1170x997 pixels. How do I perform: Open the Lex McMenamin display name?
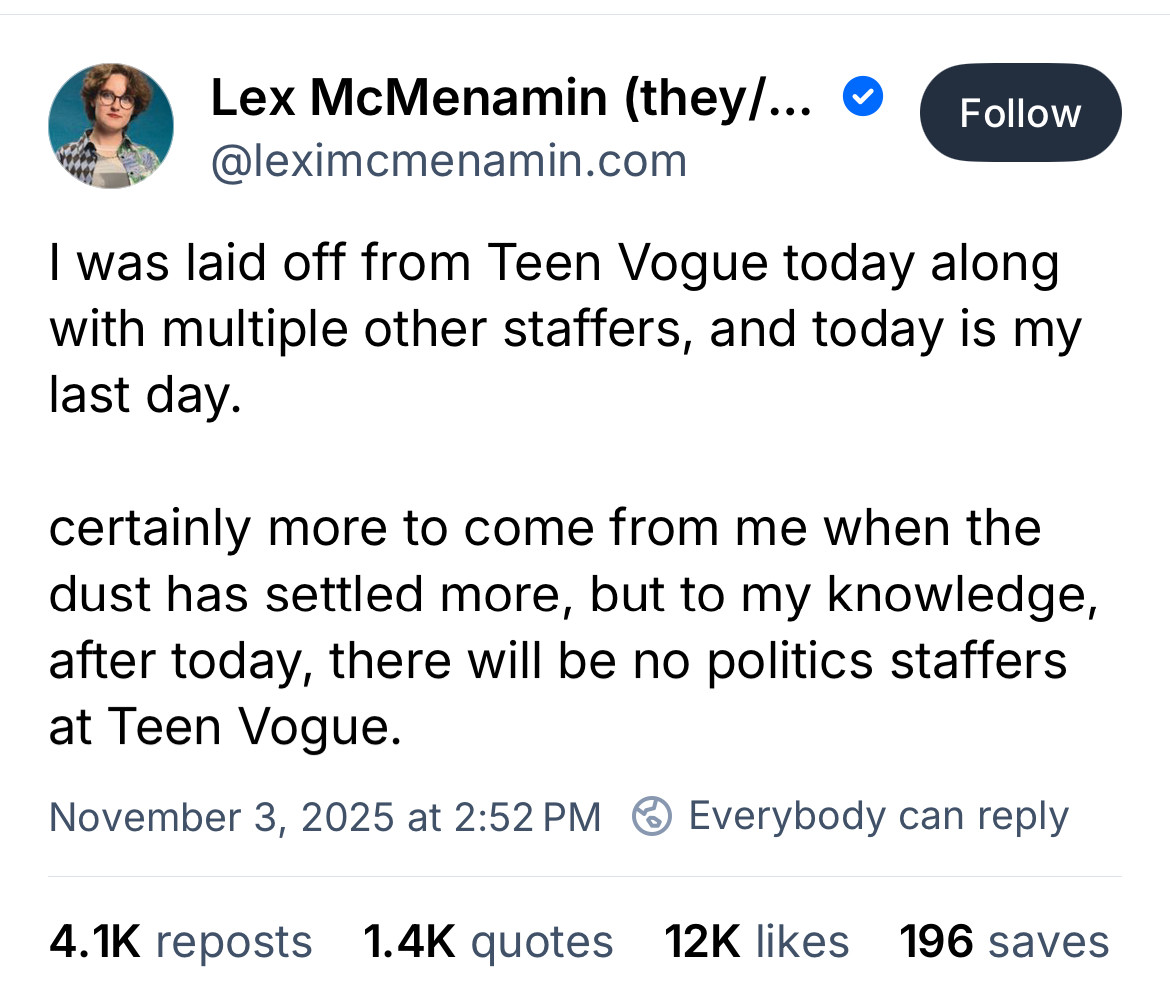tap(408, 99)
